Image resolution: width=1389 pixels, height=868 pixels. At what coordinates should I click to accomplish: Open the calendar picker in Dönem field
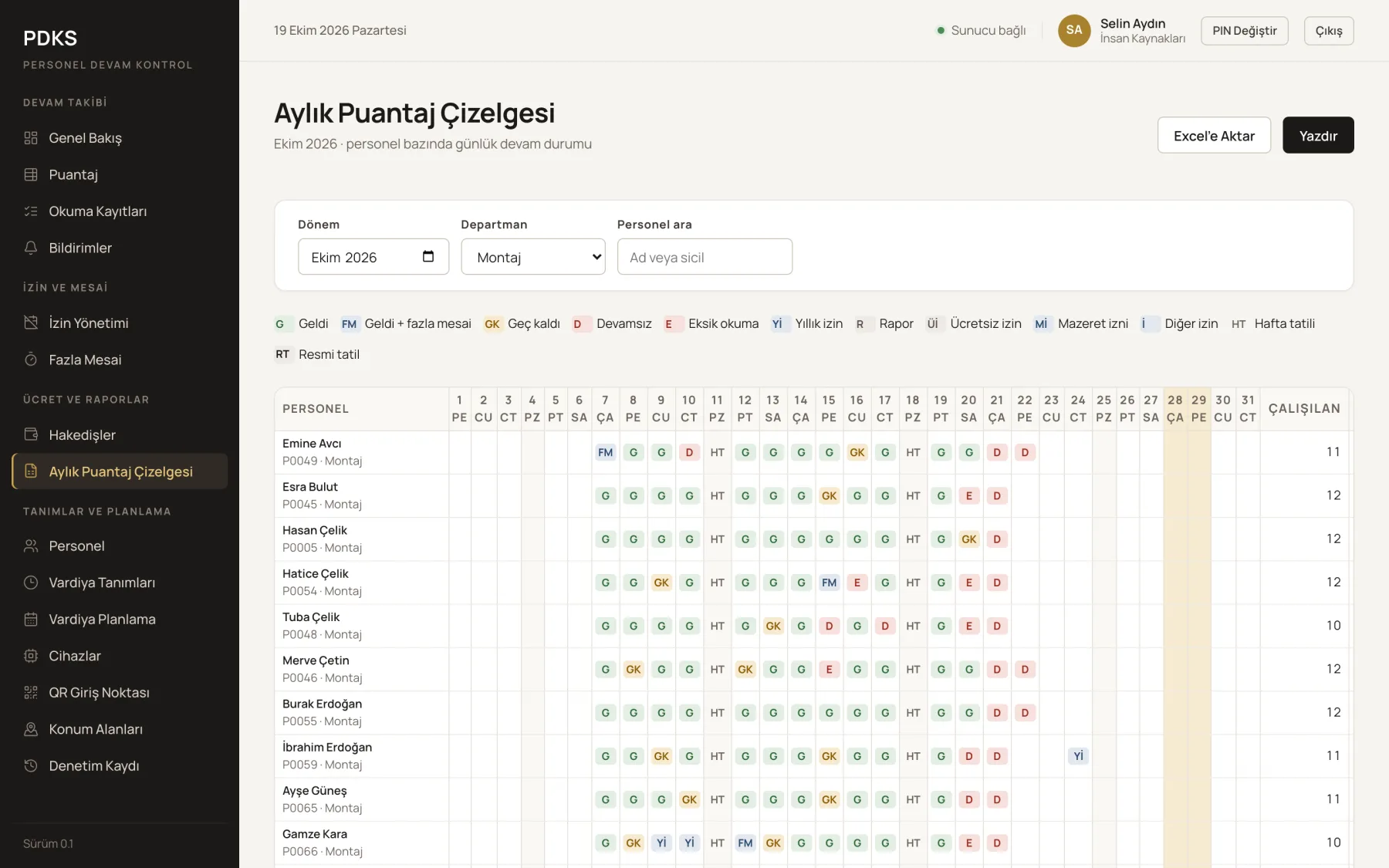[x=428, y=257]
